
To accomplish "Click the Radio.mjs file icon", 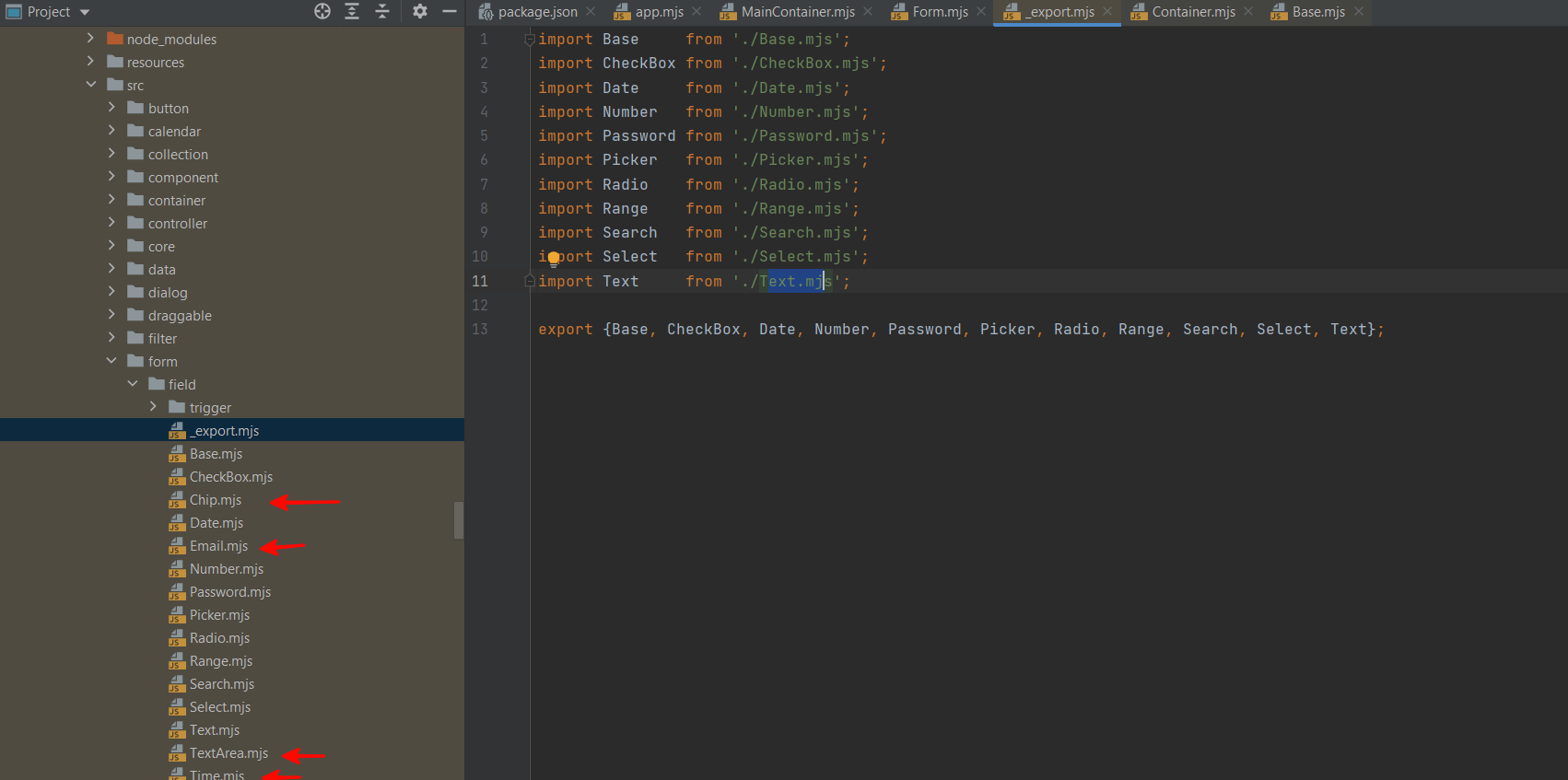I will pos(177,638).
